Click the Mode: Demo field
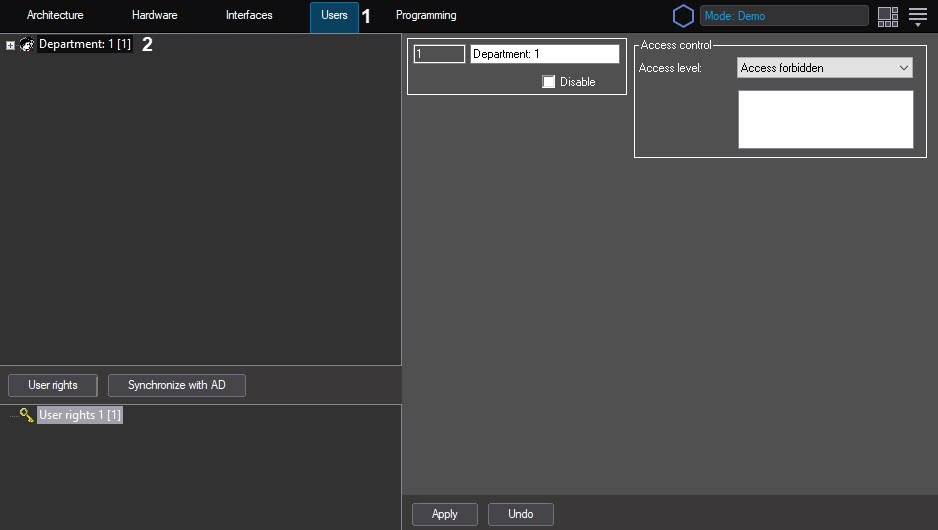The image size is (938, 530). tap(784, 16)
